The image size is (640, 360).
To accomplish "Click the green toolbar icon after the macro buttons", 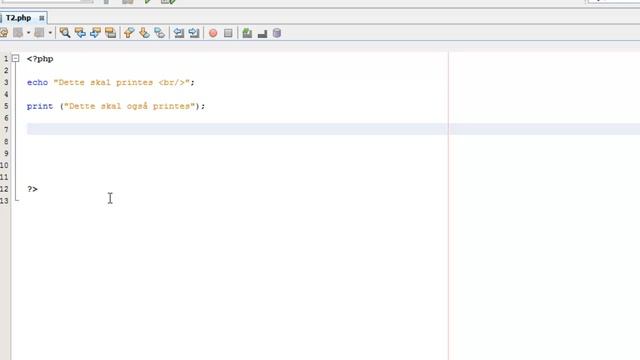I will (247, 33).
